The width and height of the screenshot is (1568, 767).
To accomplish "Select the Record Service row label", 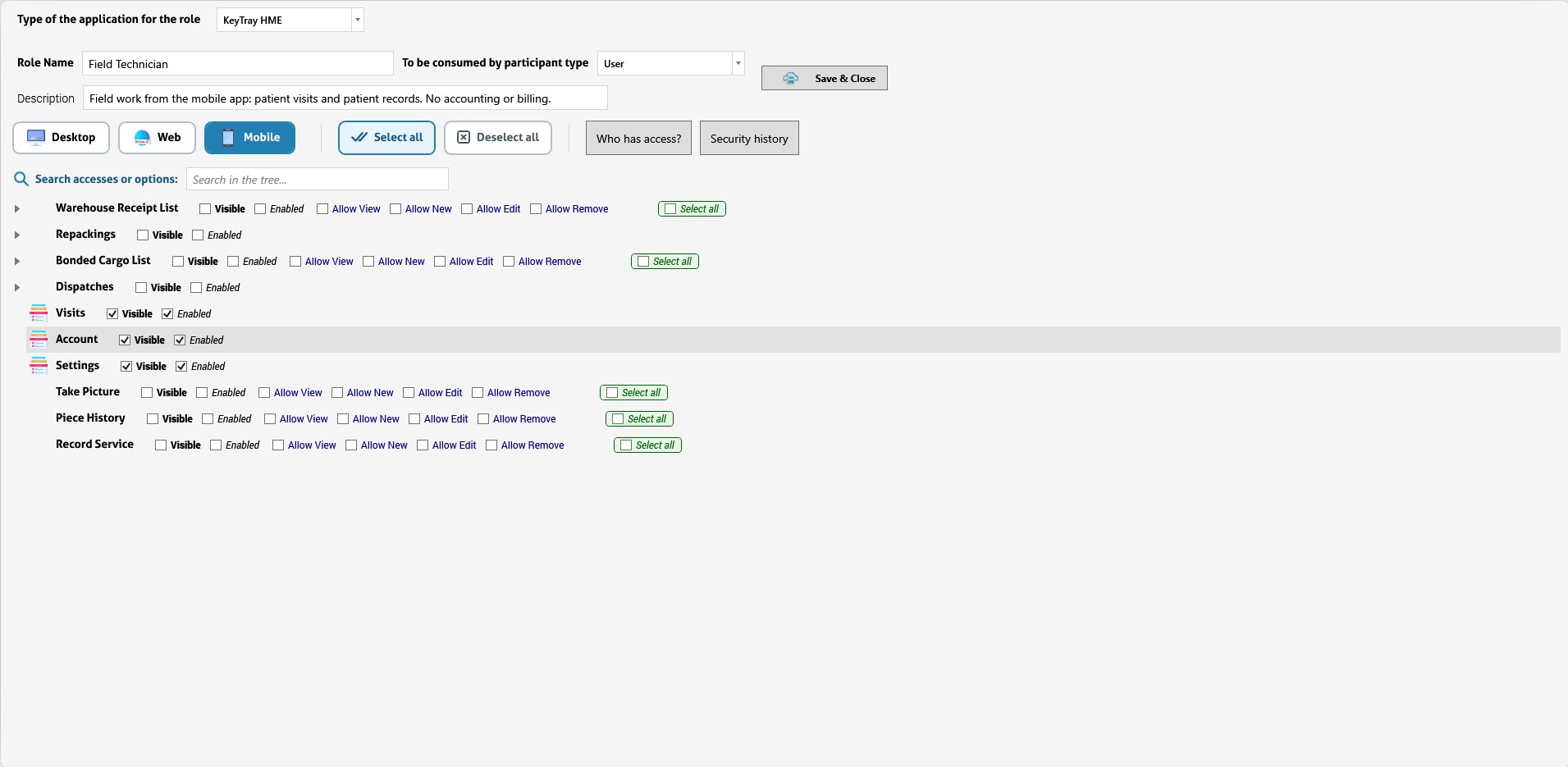I will pos(94,445).
